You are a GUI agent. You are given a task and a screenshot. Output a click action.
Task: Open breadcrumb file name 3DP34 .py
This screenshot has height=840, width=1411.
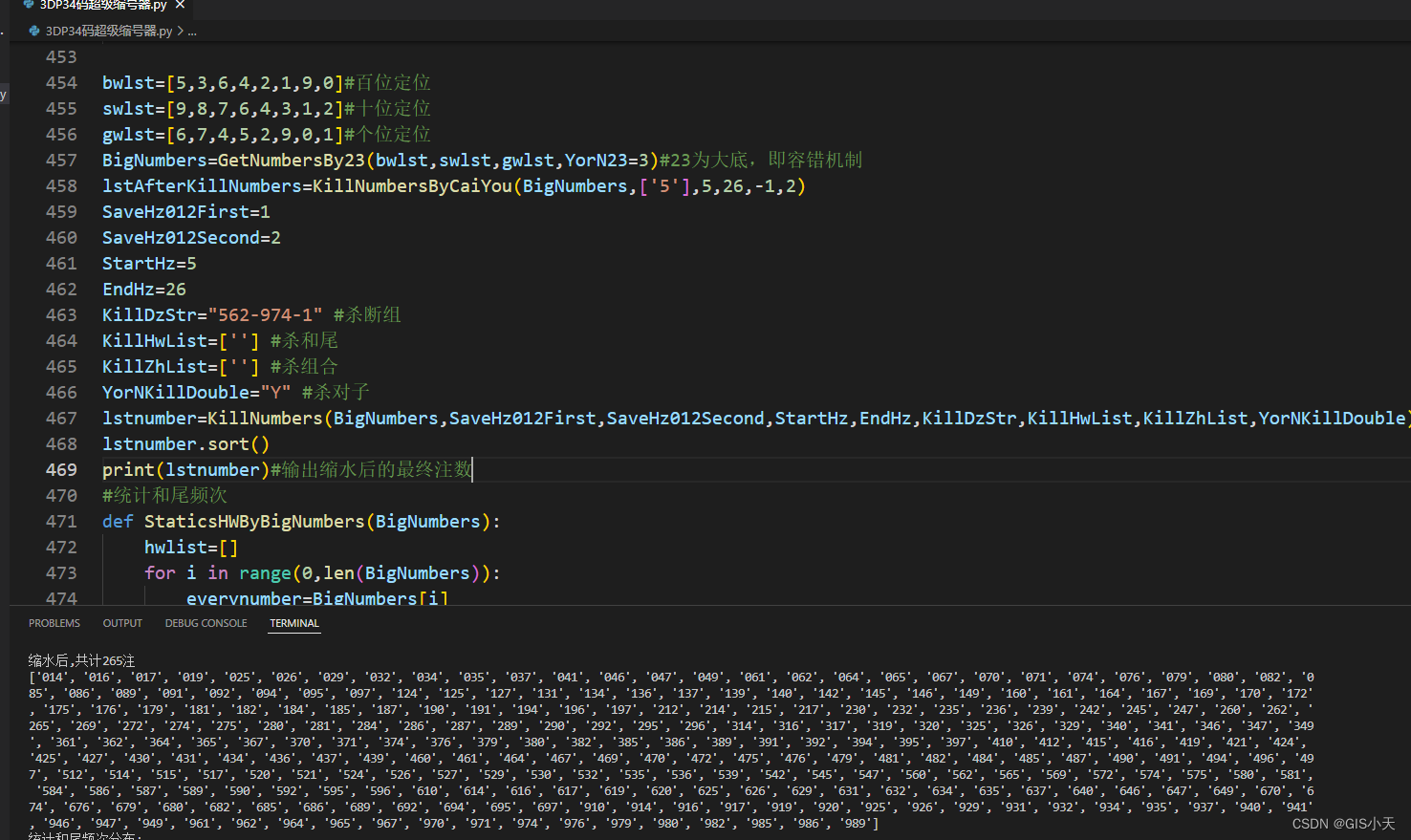tap(109, 31)
